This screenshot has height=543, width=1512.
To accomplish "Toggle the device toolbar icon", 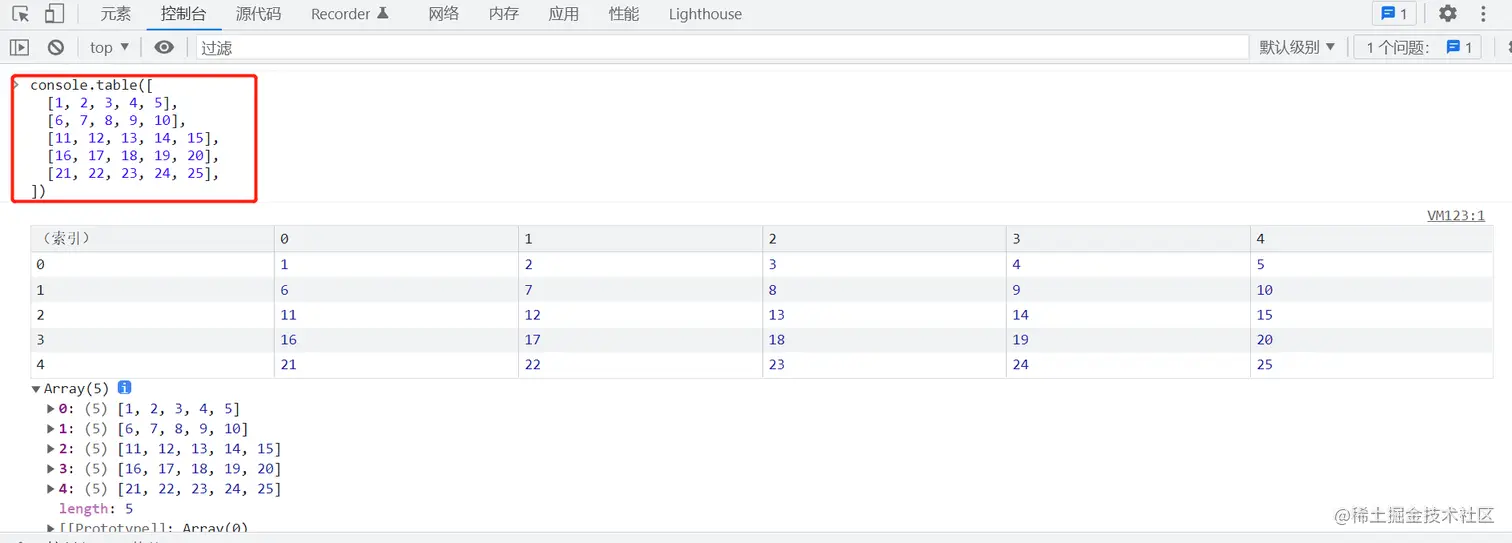I will (x=54, y=14).
